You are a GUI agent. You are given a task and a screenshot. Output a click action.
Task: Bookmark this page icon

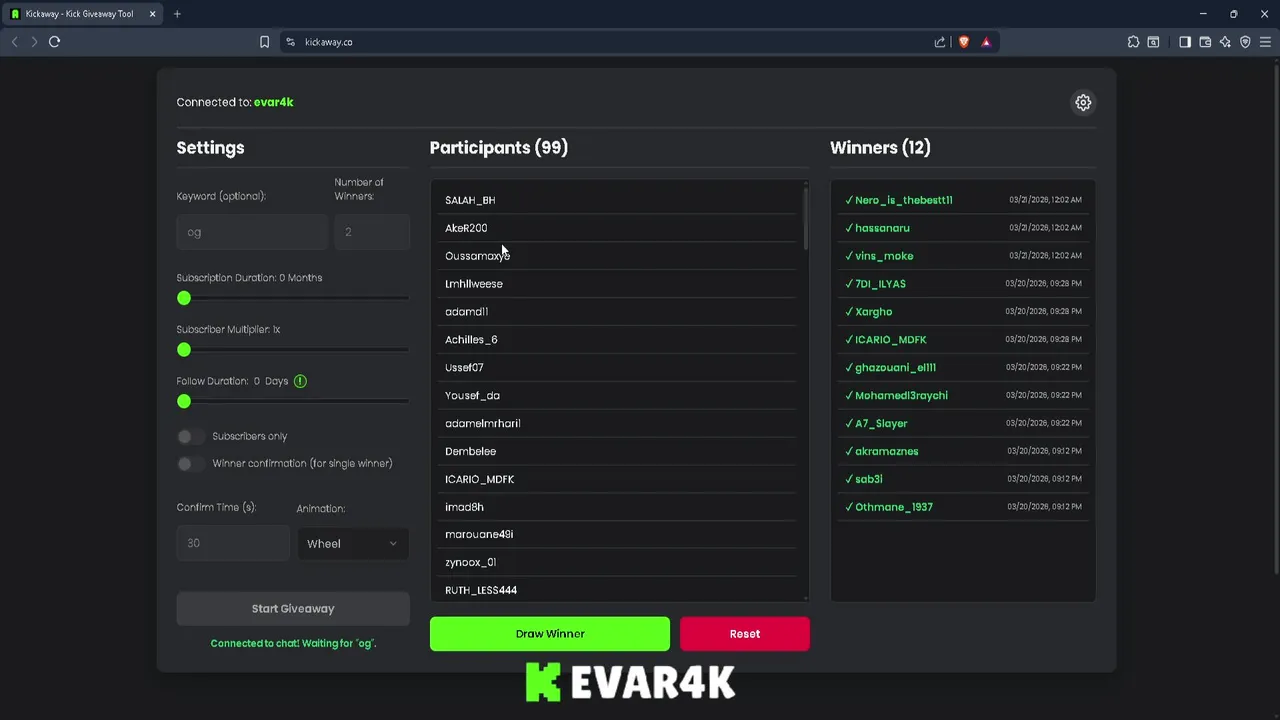pos(264,42)
